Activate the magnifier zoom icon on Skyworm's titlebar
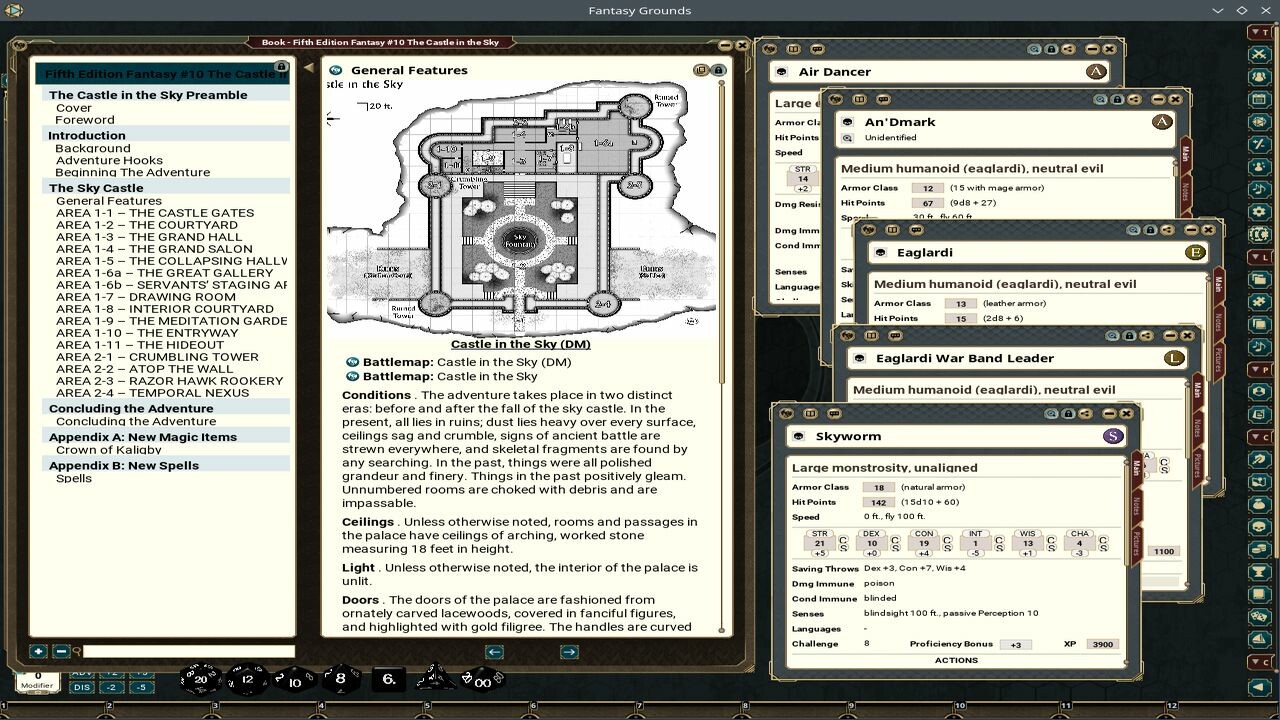The image size is (1280, 720). click(x=1051, y=413)
